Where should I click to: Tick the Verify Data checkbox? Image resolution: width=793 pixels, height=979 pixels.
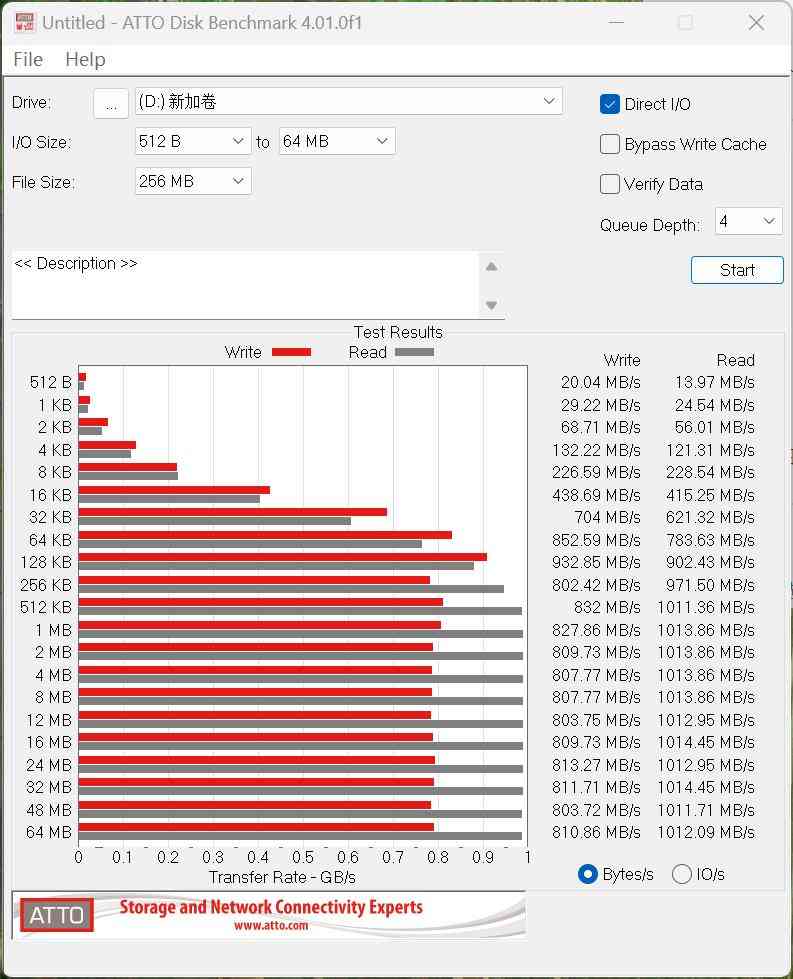(610, 184)
